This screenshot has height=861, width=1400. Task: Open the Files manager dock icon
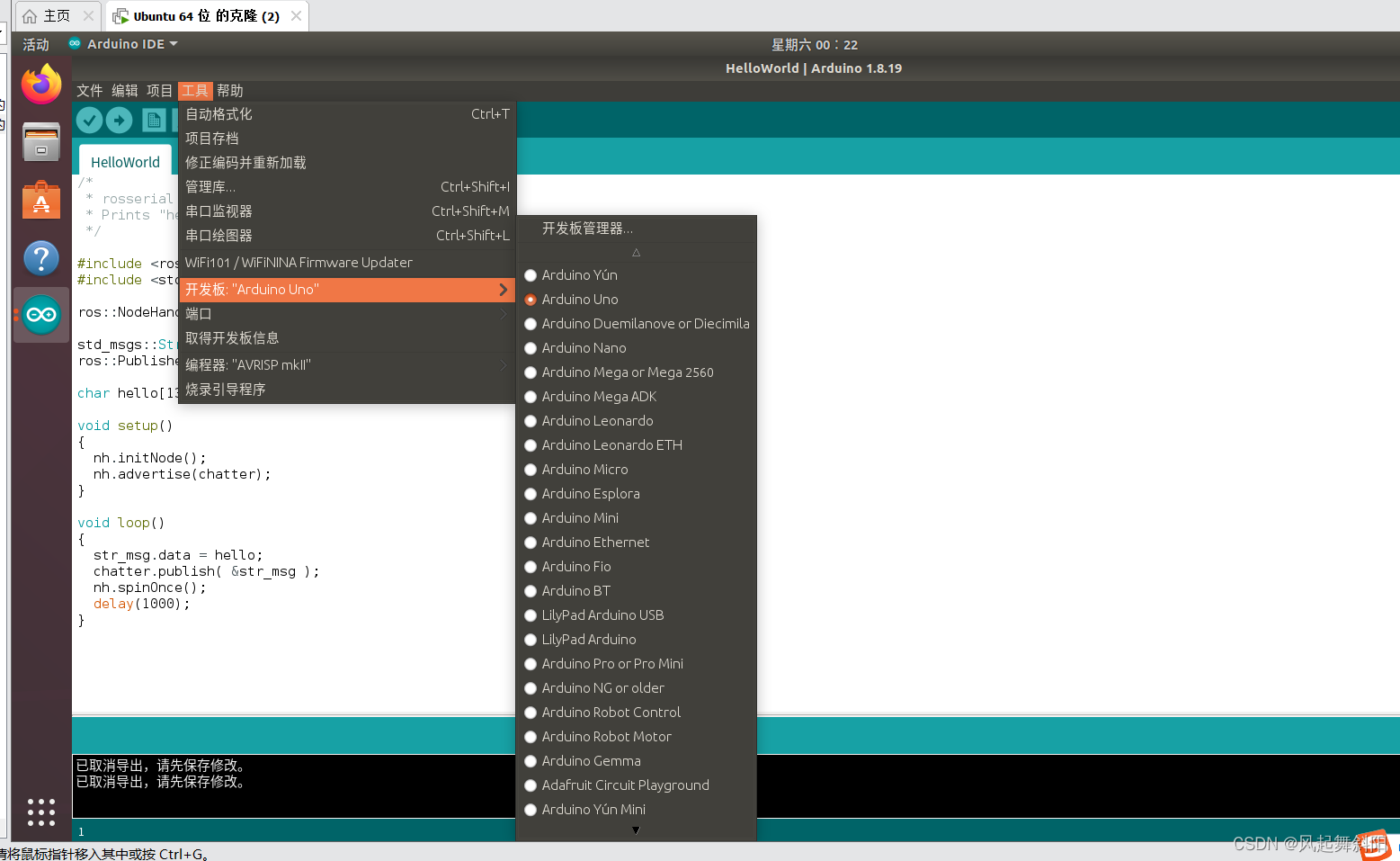(x=41, y=142)
